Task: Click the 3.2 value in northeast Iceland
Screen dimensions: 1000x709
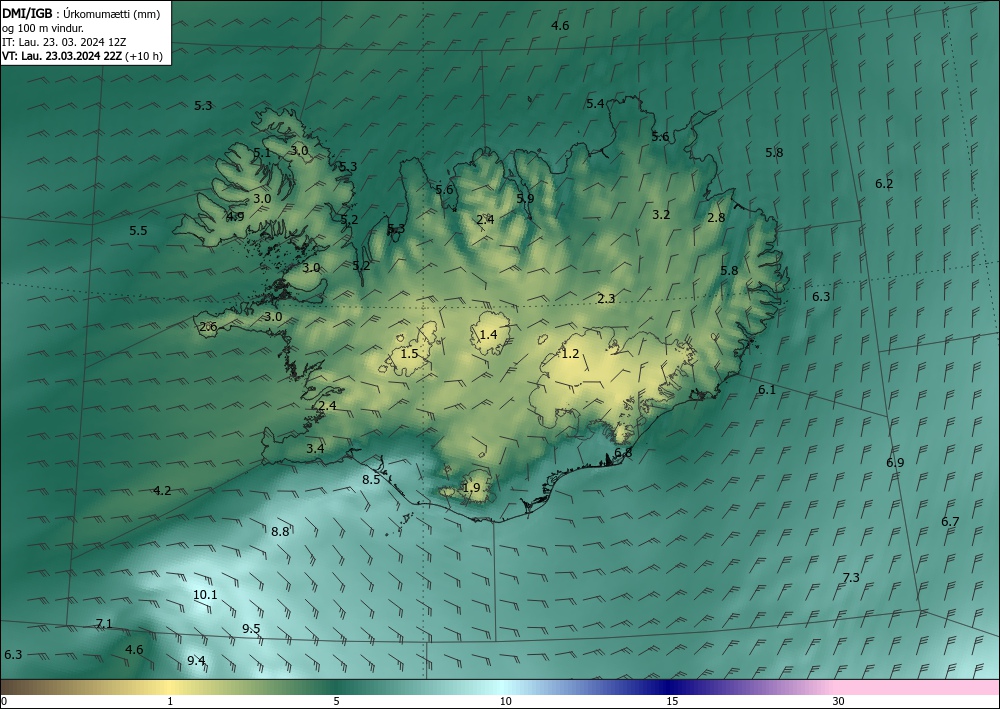Action: click(661, 214)
